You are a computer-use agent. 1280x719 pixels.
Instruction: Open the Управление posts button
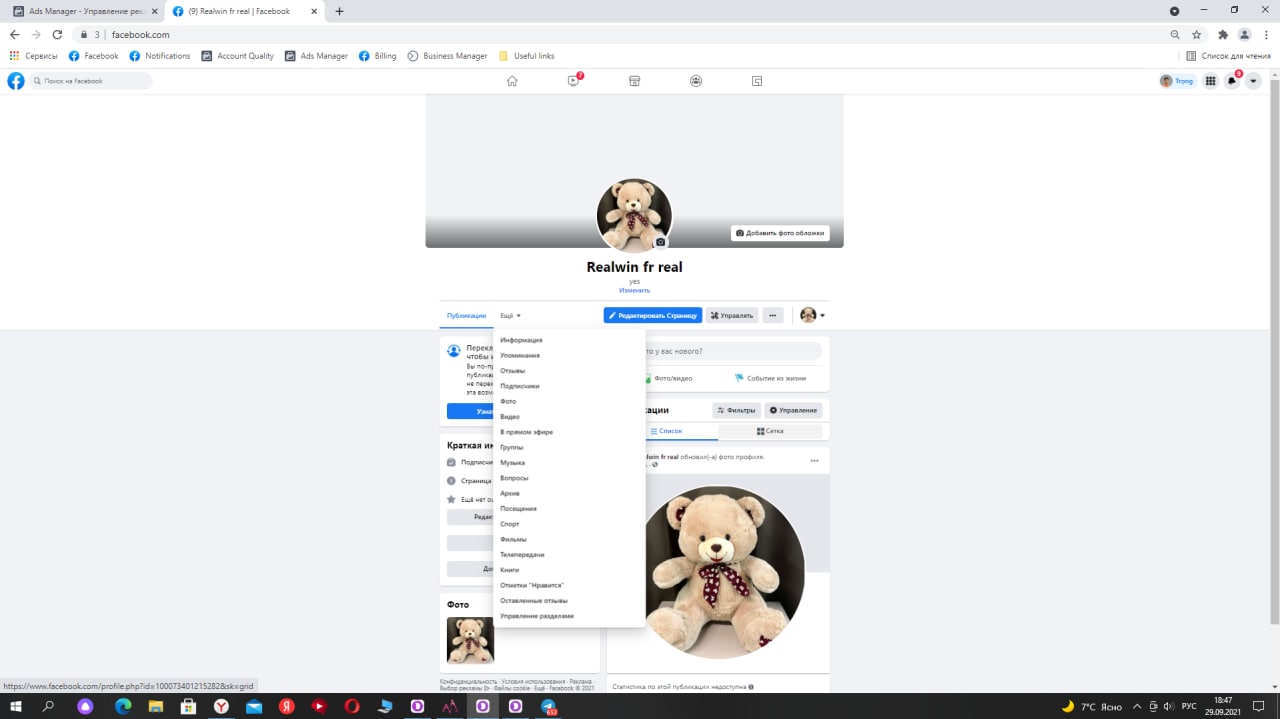click(793, 410)
